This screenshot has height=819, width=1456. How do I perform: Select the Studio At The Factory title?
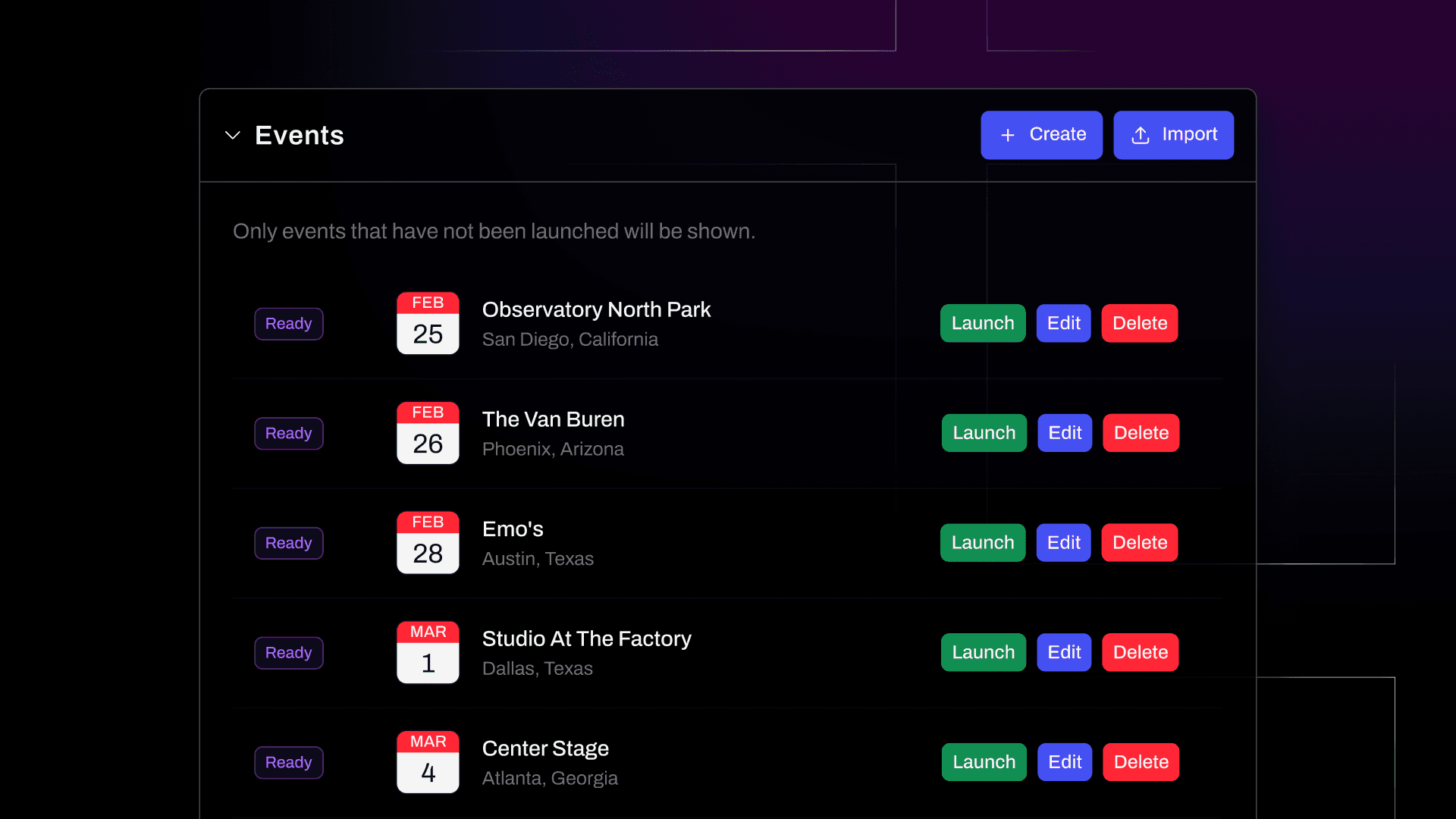(x=587, y=639)
